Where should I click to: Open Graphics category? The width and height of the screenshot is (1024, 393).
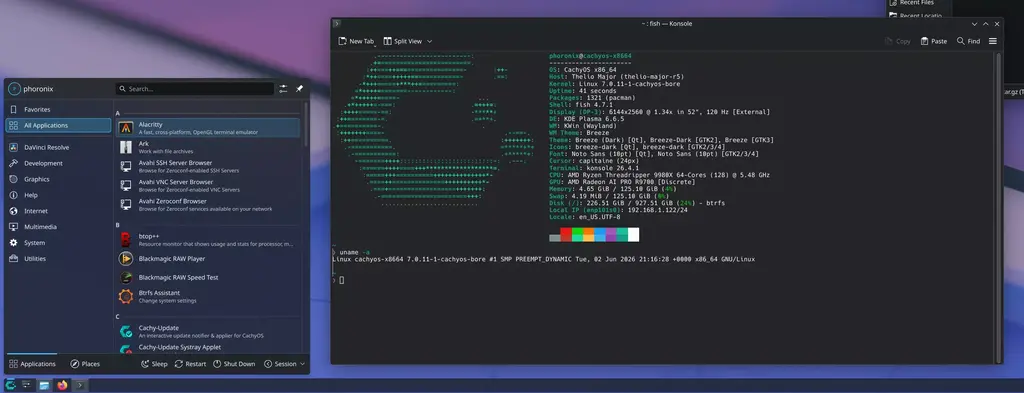pos(58,179)
